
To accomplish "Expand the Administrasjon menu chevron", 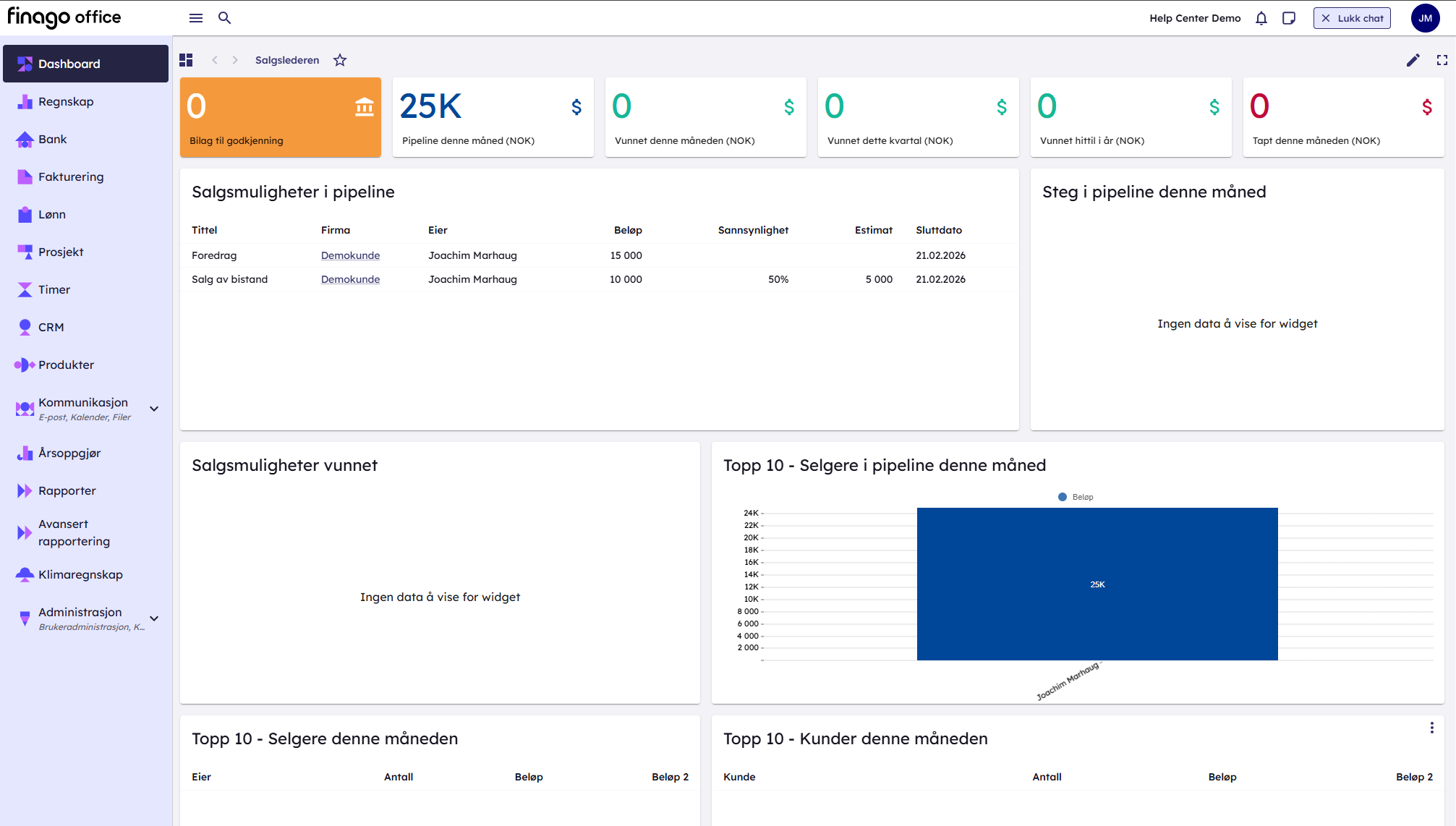I will click(x=154, y=618).
